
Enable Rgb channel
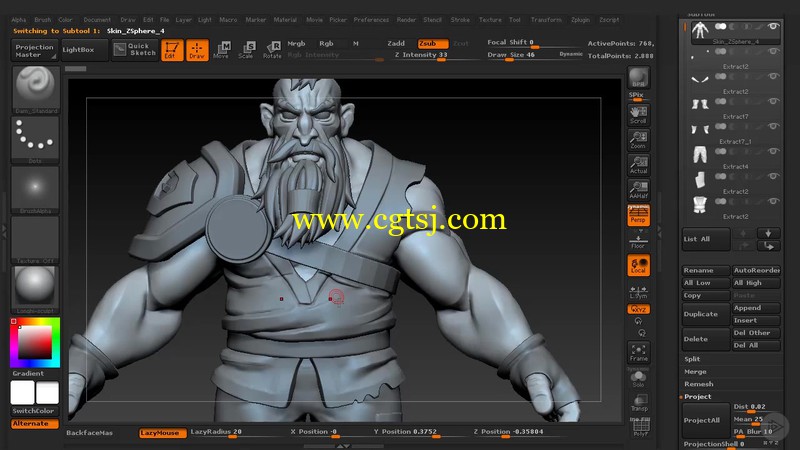pos(326,43)
